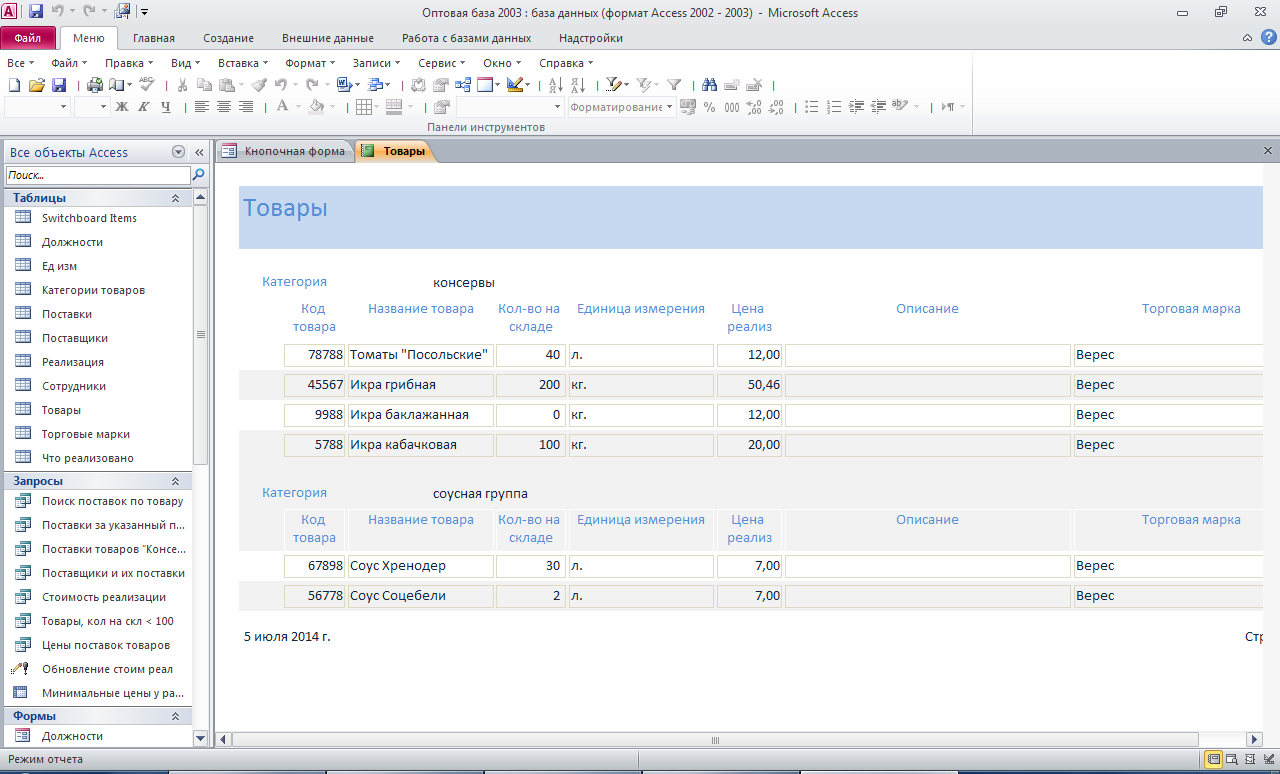Click the Help question mark button

click(1268, 38)
